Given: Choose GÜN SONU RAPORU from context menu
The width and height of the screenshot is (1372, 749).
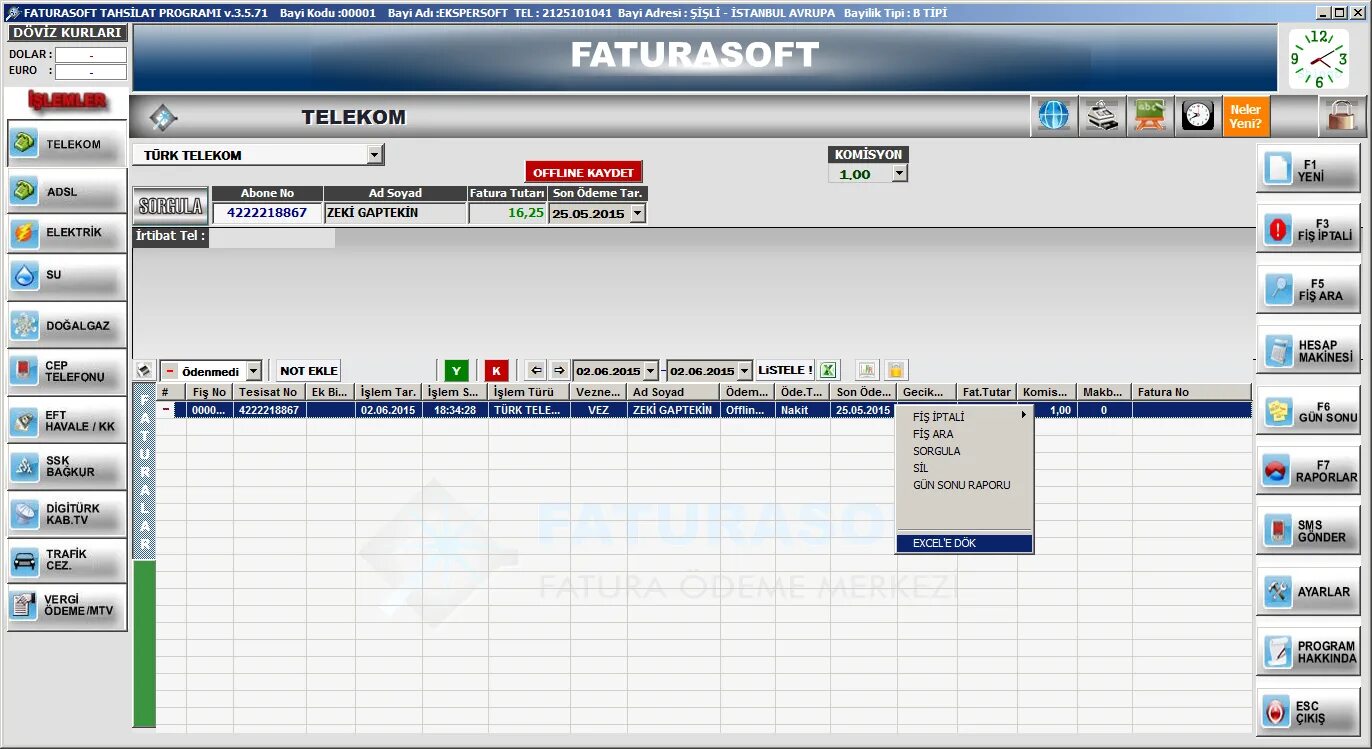Looking at the screenshot, I should [x=965, y=485].
